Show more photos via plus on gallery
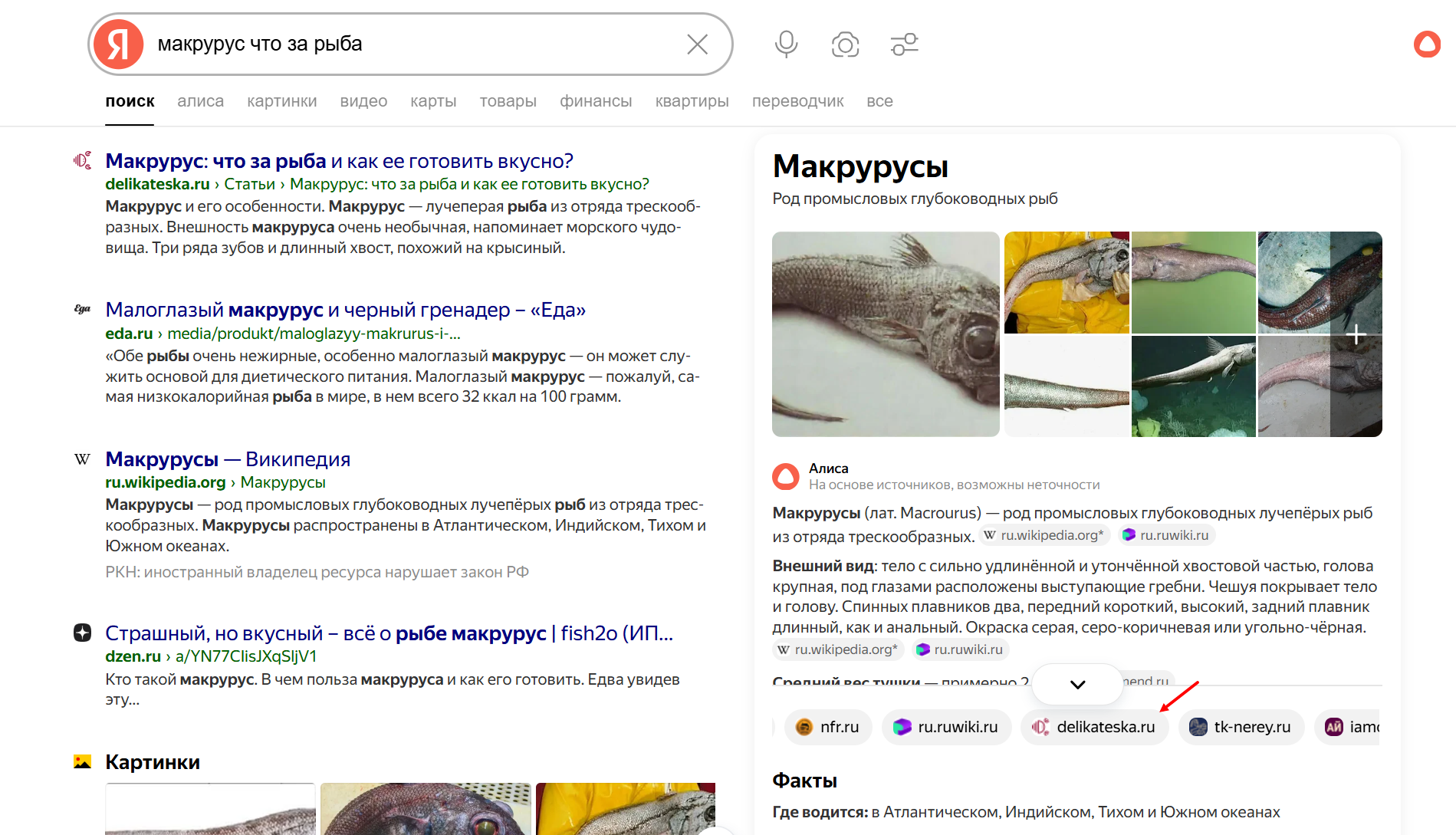Viewport: 1456px width, 835px height. pyautogui.click(x=1356, y=334)
